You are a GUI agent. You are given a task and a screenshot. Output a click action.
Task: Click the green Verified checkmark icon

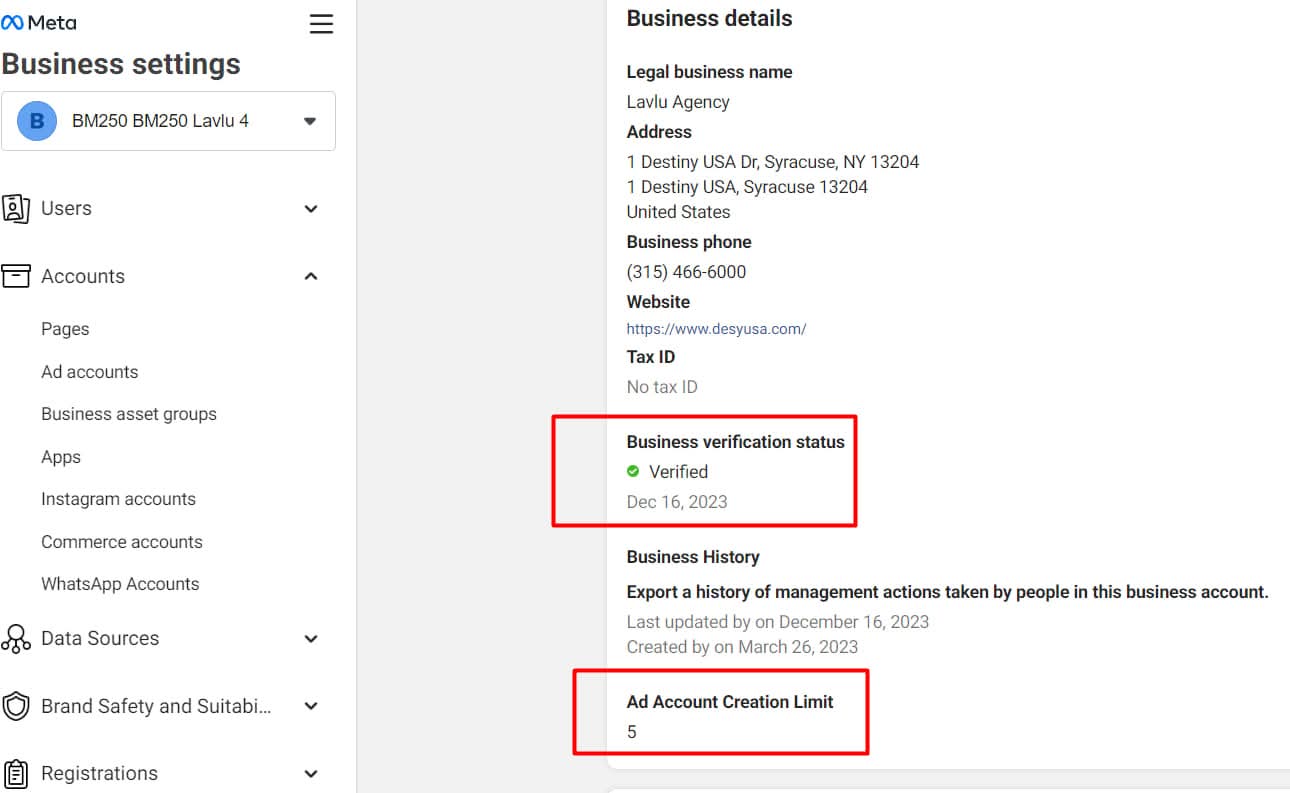pos(633,471)
